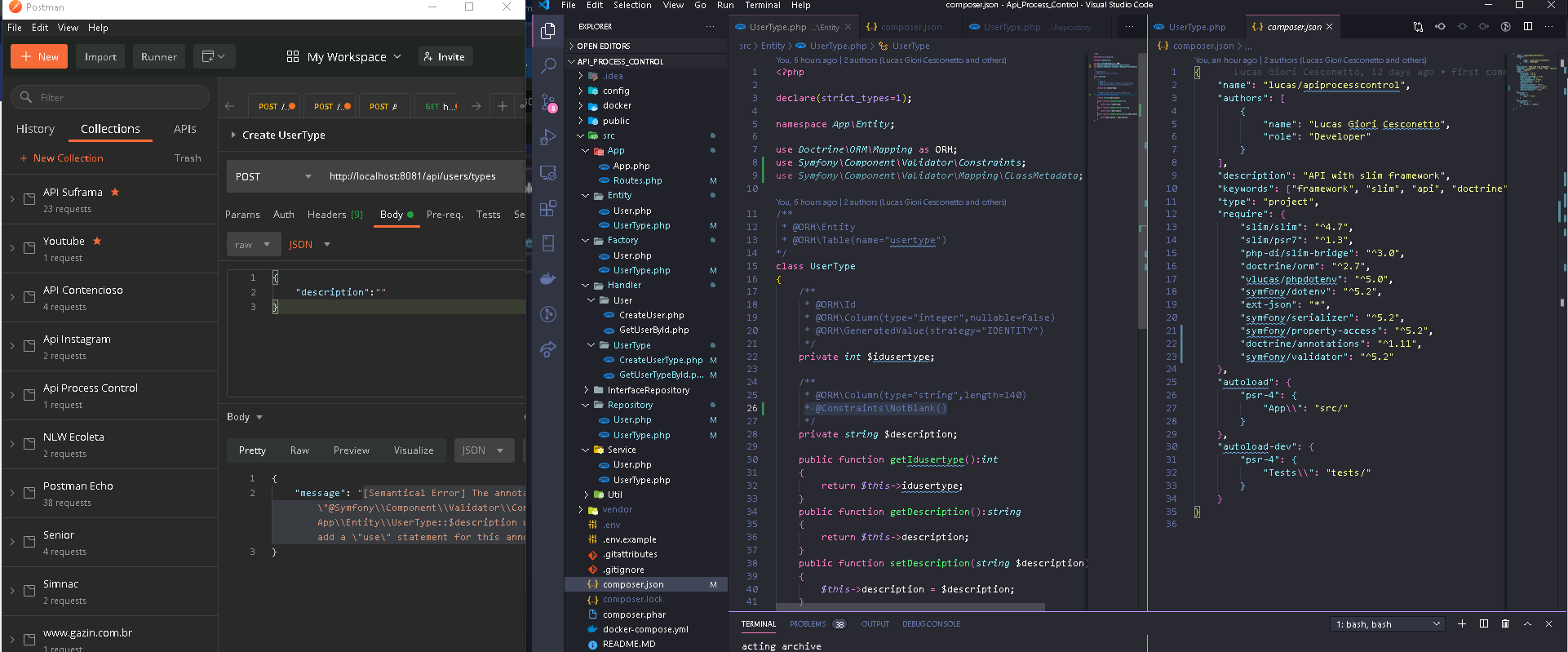Open the Remote Explorer activity icon
This screenshot has height=652, width=1568.
coord(548,173)
